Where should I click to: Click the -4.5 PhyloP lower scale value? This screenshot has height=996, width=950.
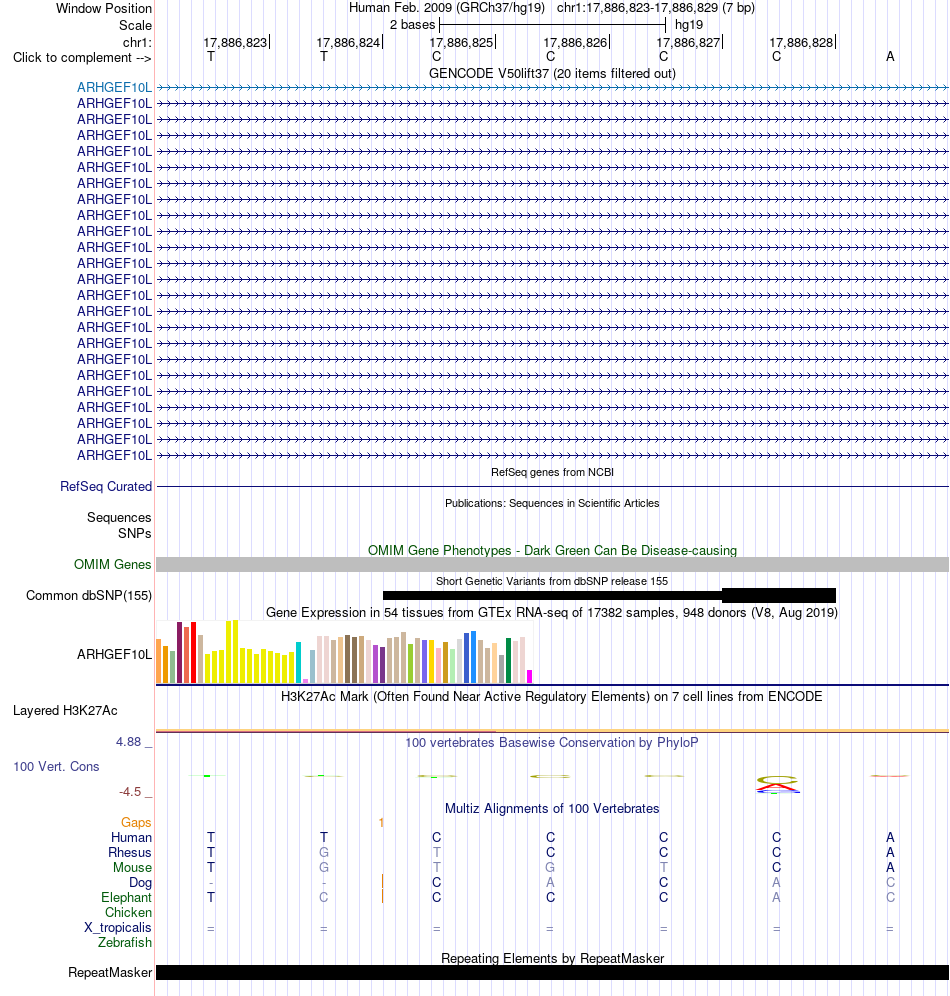point(130,792)
